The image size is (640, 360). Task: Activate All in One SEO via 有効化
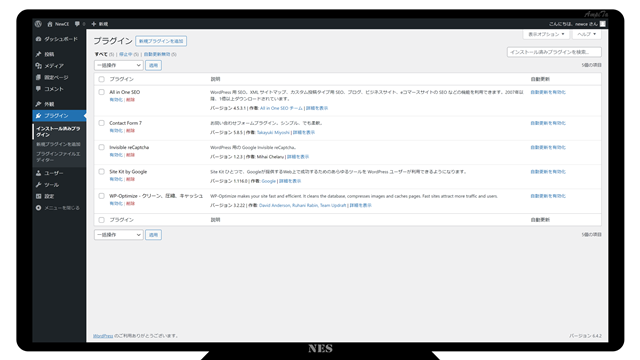tap(116, 100)
